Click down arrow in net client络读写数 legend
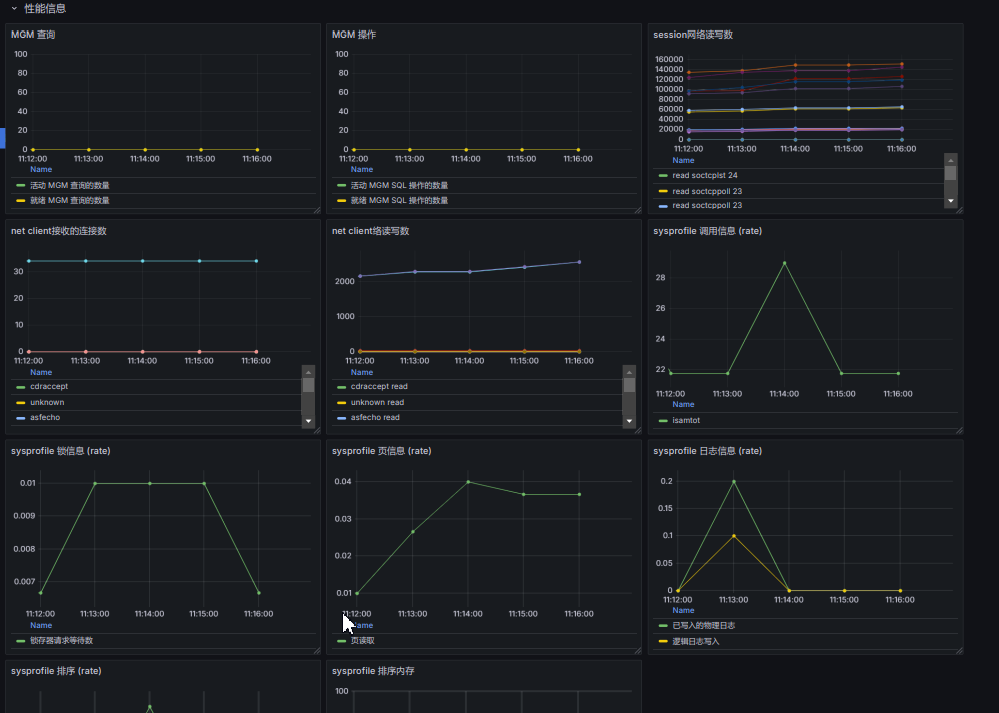Viewport: 999px width, 713px height. point(629,421)
